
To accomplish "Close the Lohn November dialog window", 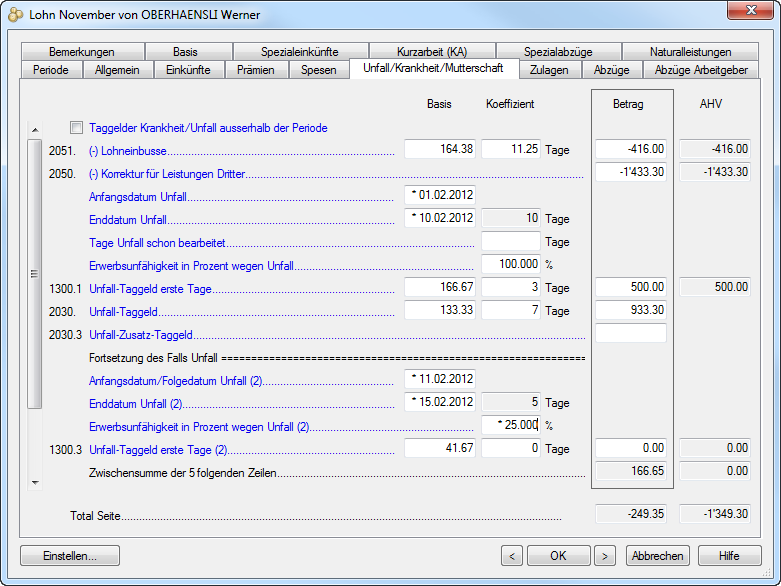I will pyautogui.click(x=750, y=10).
